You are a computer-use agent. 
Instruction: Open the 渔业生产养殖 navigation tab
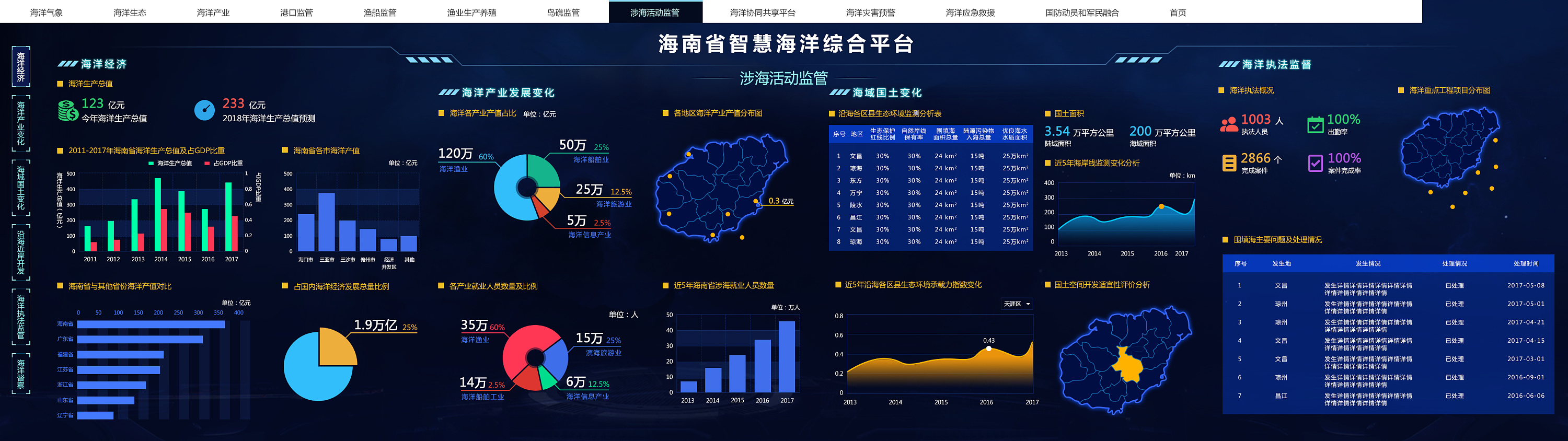coord(472,13)
